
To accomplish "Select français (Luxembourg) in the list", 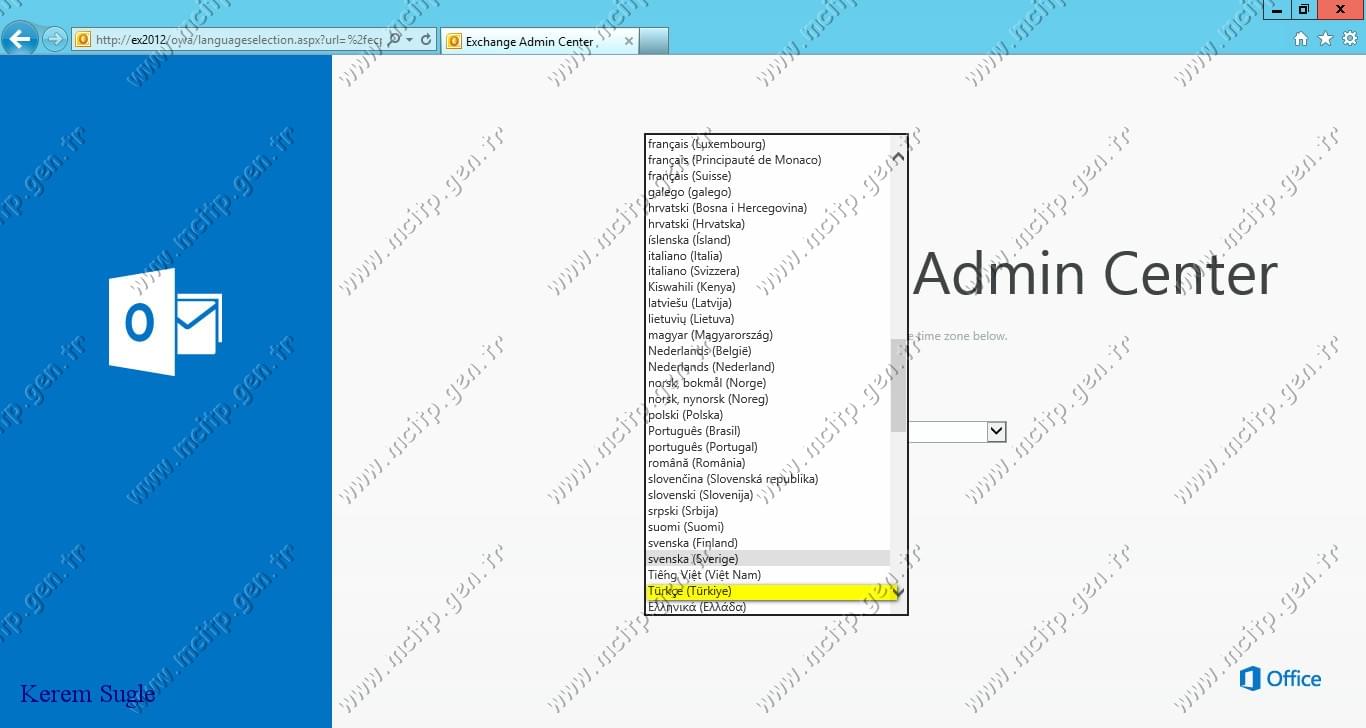I will coord(768,144).
